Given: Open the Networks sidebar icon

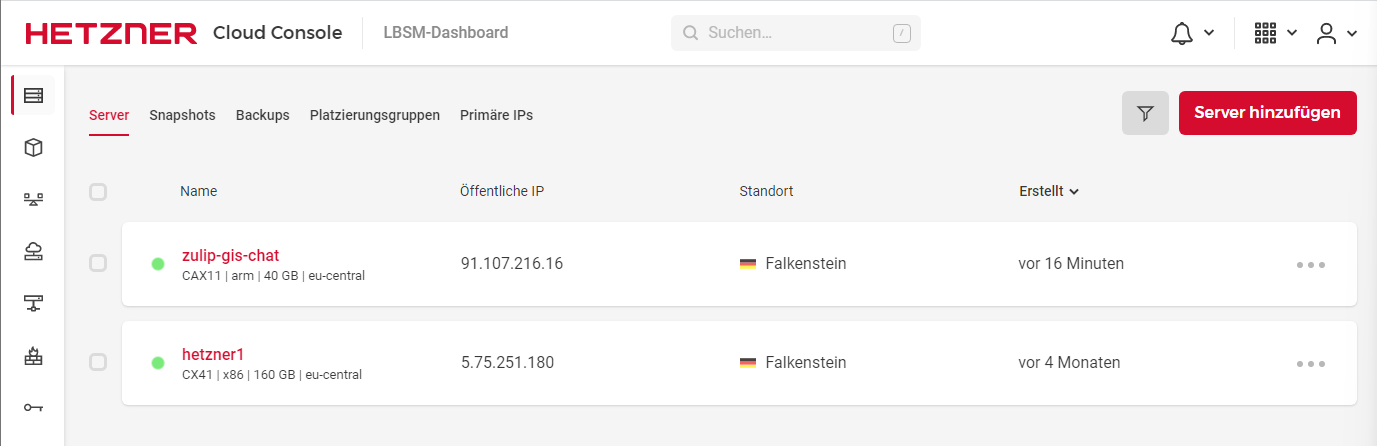Looking at the screenshot, I should 34,303.
